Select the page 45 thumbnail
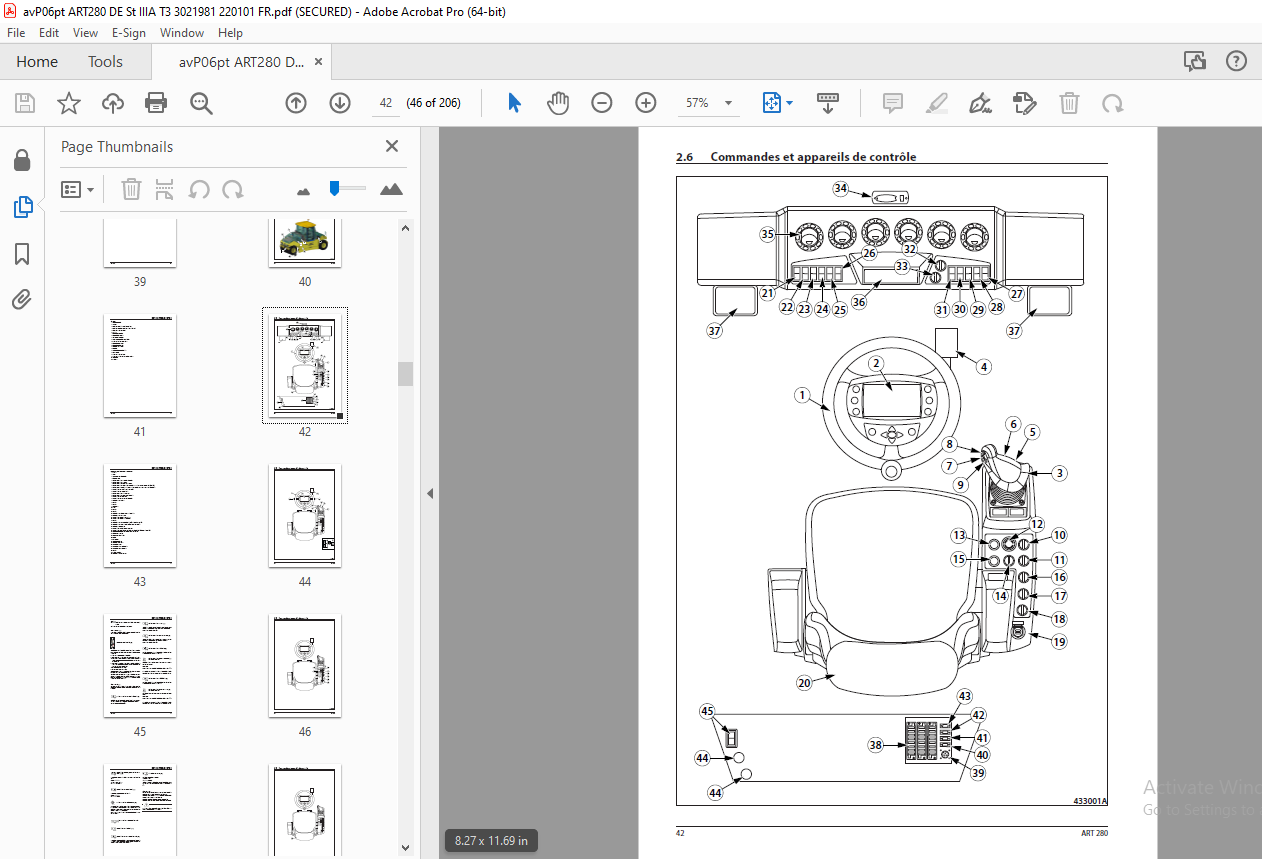This screenshot has height=859, width=1262. [140, 666]
